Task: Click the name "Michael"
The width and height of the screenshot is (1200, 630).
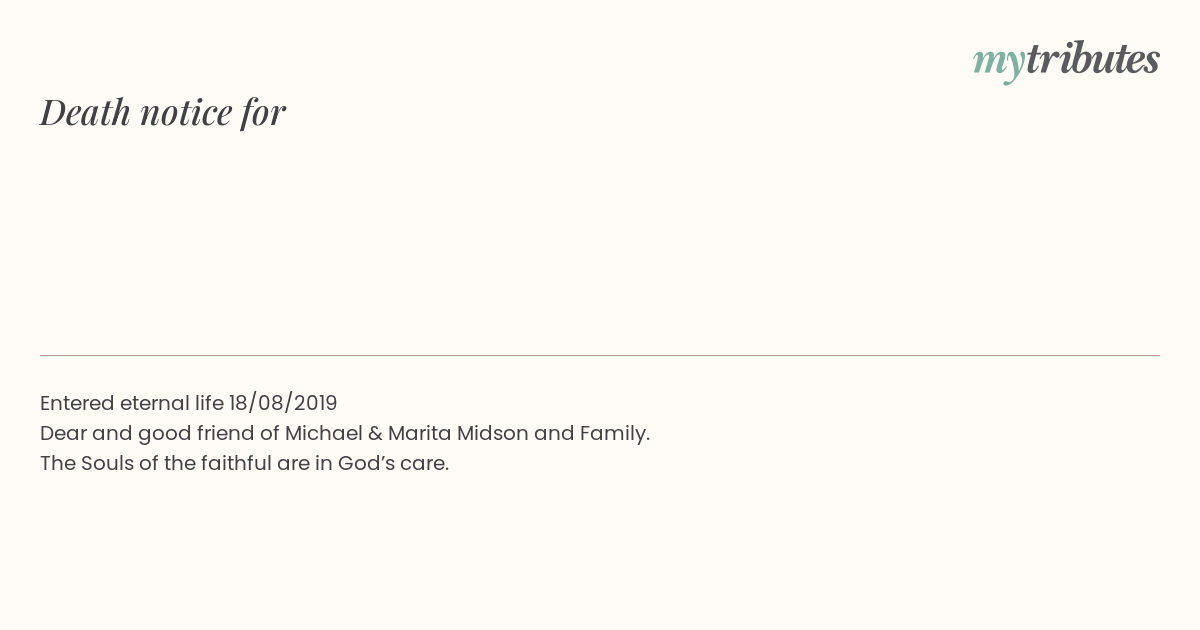Action: coord(317,433)
